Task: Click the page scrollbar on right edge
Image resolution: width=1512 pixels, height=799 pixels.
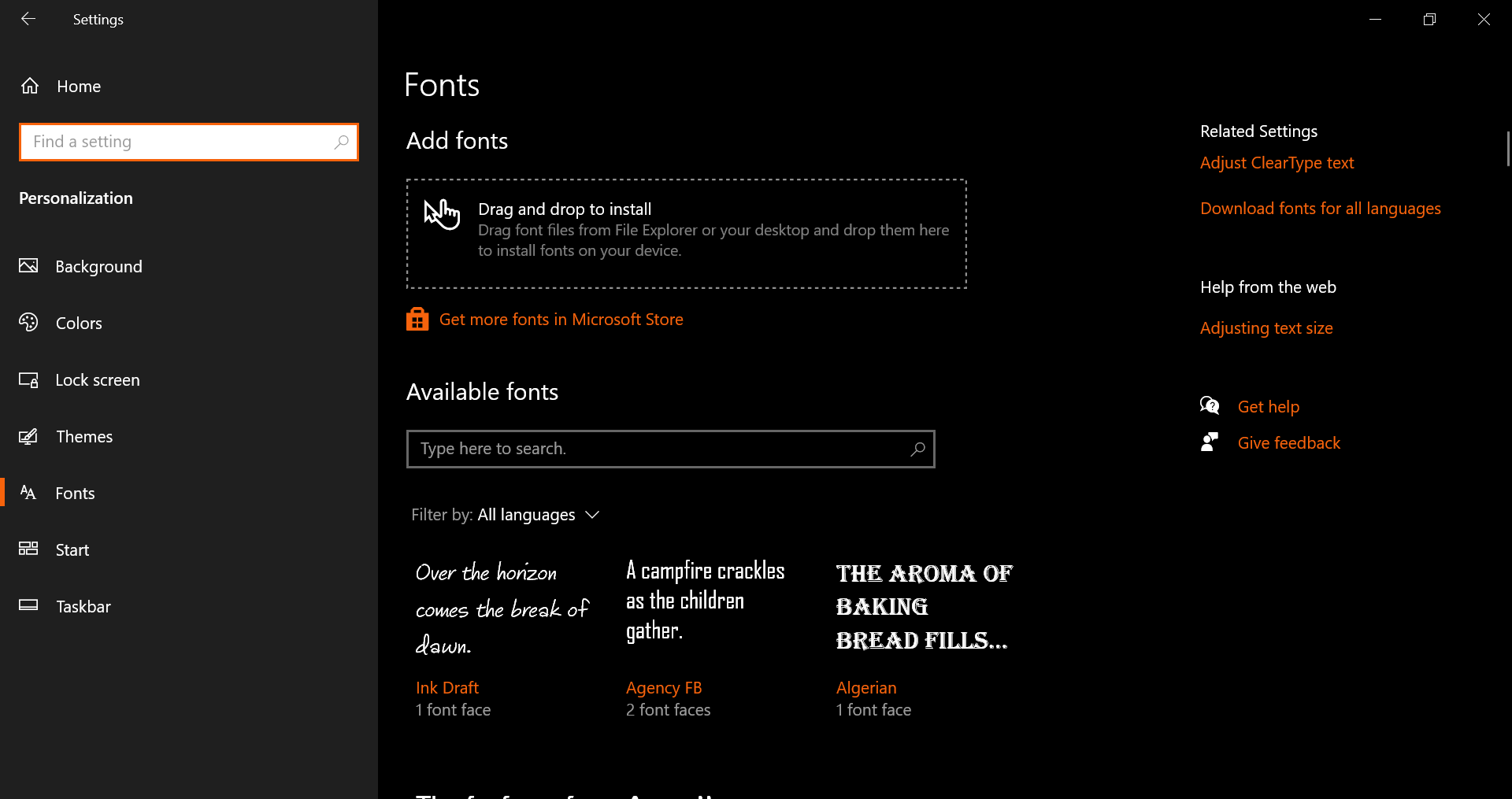Action: point(1507,150)
